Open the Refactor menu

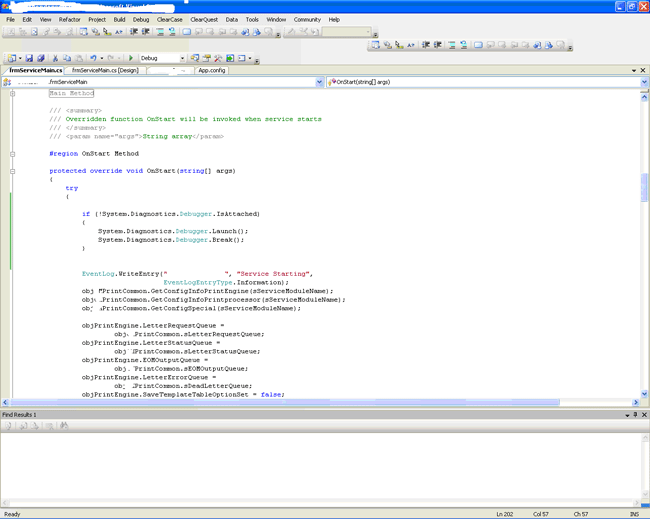(69, 19)
